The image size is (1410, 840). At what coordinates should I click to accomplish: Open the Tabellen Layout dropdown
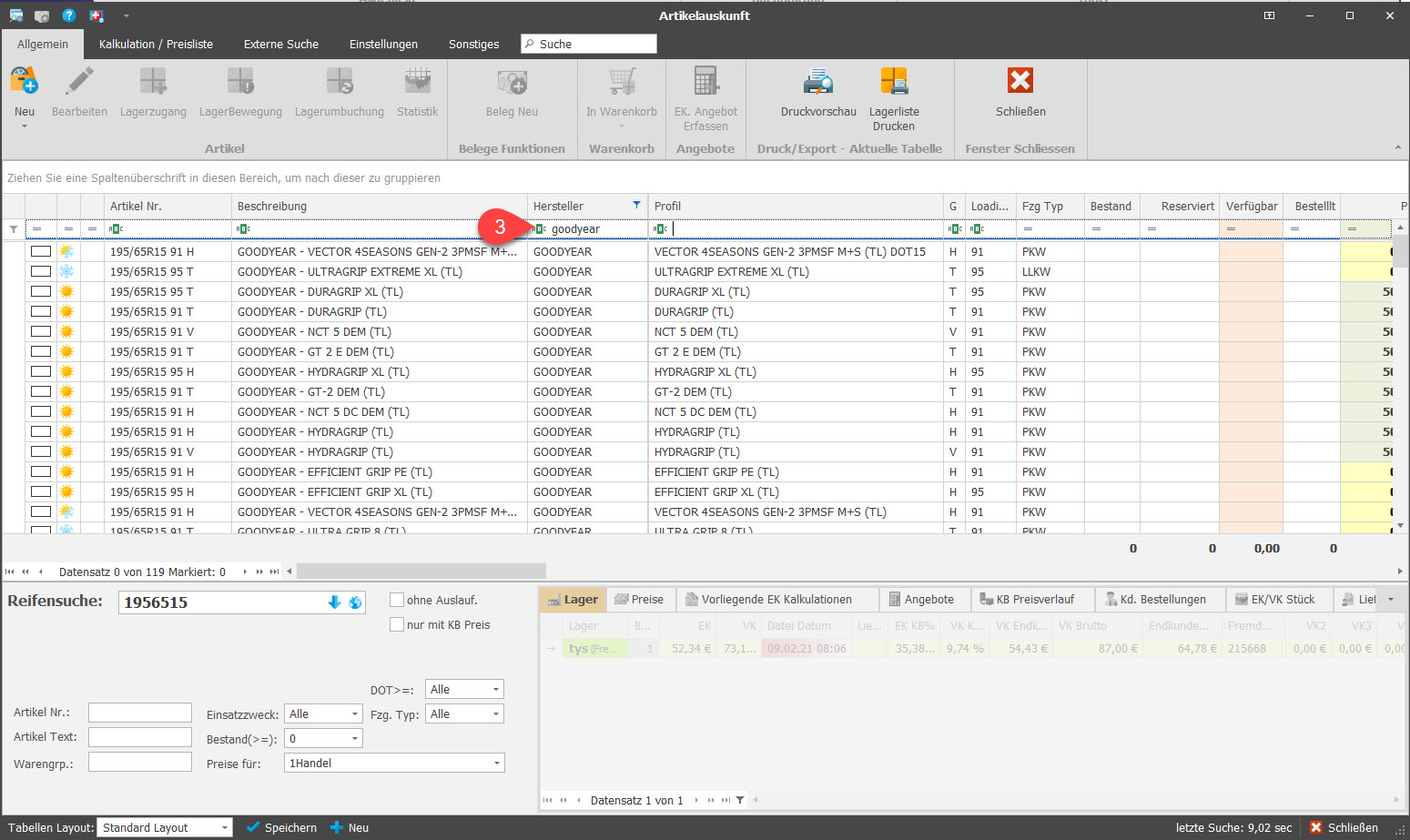pyautogui.click(x=224, y=827)
